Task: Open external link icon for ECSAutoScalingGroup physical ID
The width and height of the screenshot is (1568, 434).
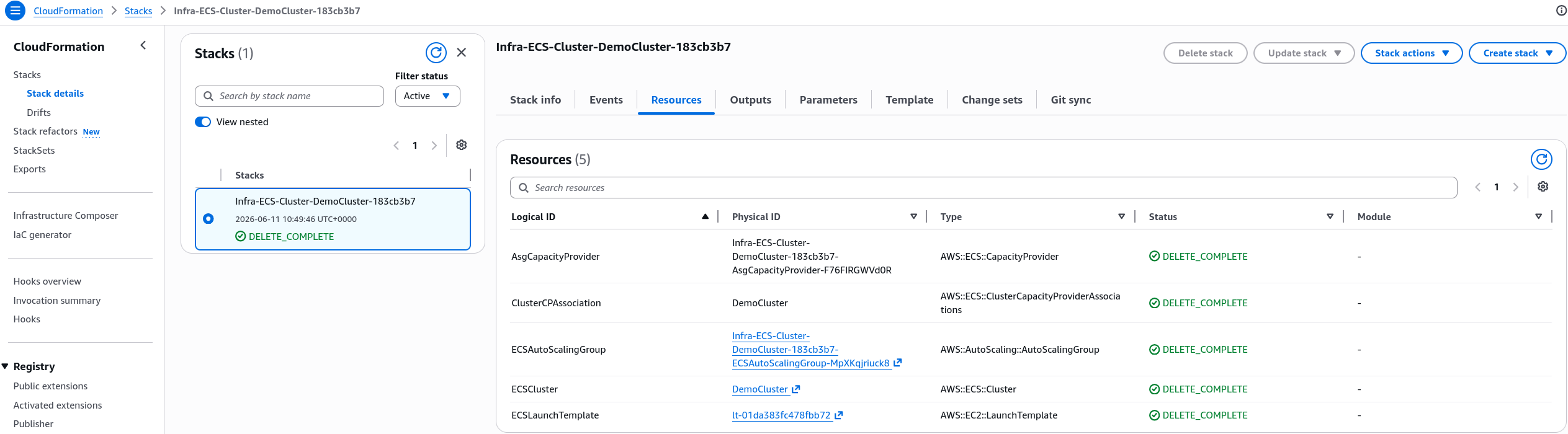Action: (898, 363)
